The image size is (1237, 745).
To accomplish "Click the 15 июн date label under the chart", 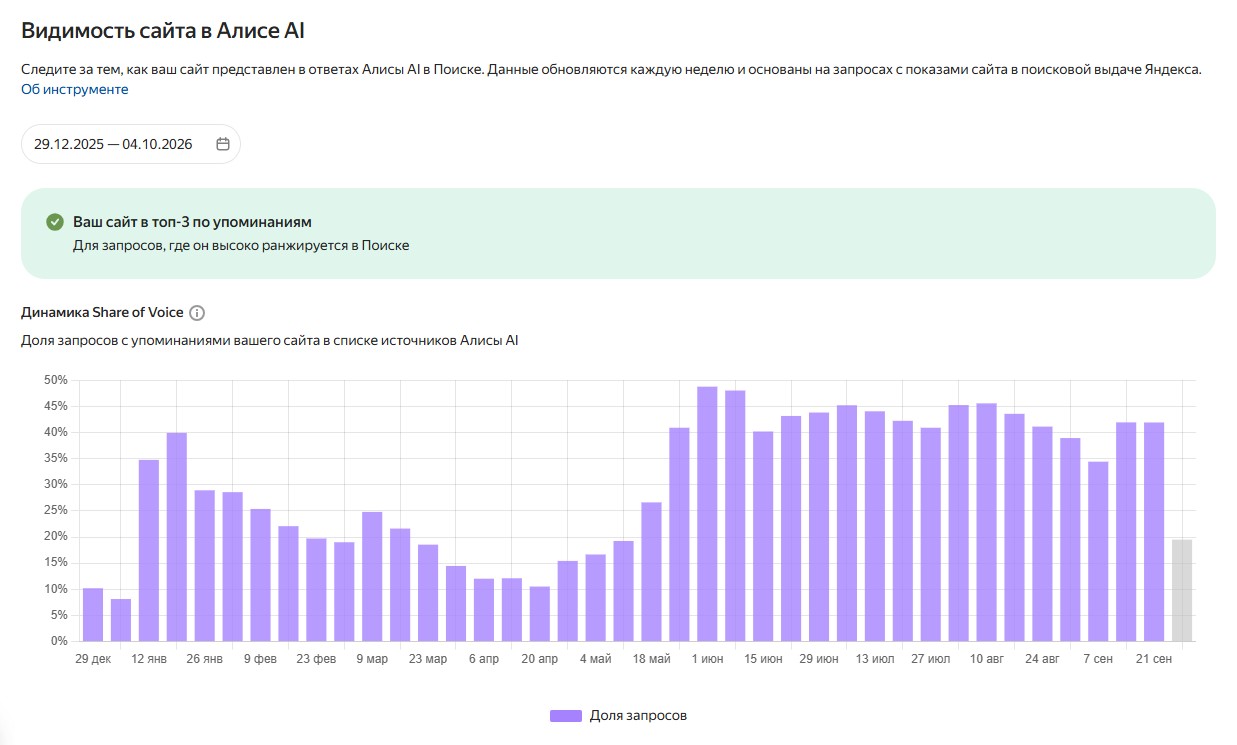I will tap(762, 660).
